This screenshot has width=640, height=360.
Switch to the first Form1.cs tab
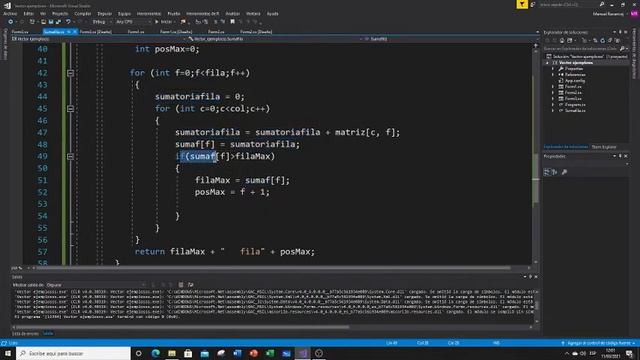coord(20,31)
